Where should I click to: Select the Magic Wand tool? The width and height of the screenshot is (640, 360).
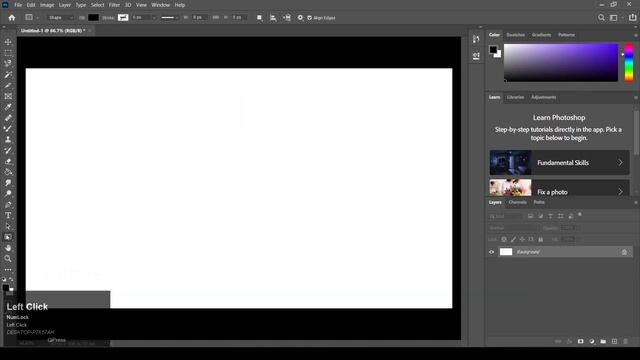(x=8, y=75)
